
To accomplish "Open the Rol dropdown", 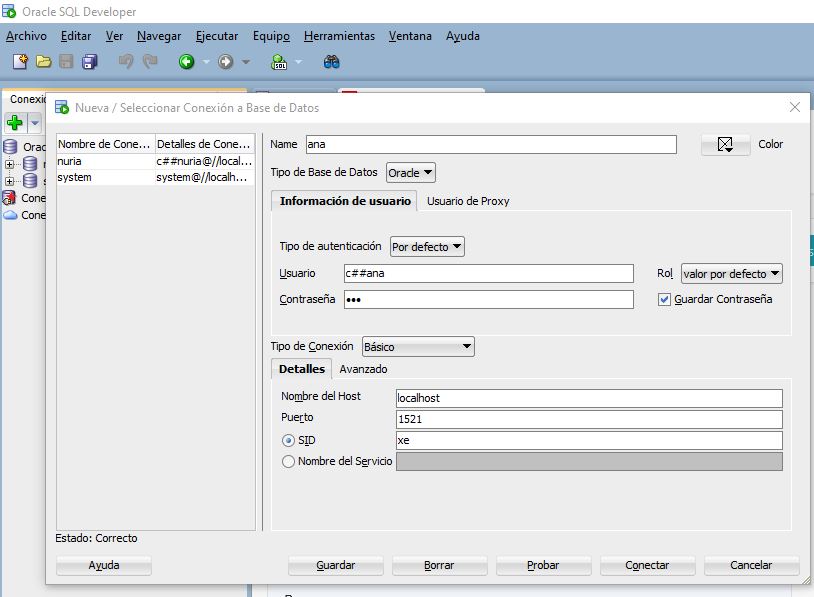I will [731, 274].
